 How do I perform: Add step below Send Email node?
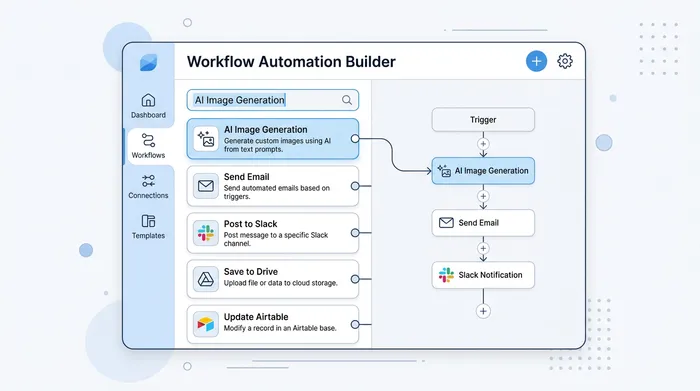483,248
